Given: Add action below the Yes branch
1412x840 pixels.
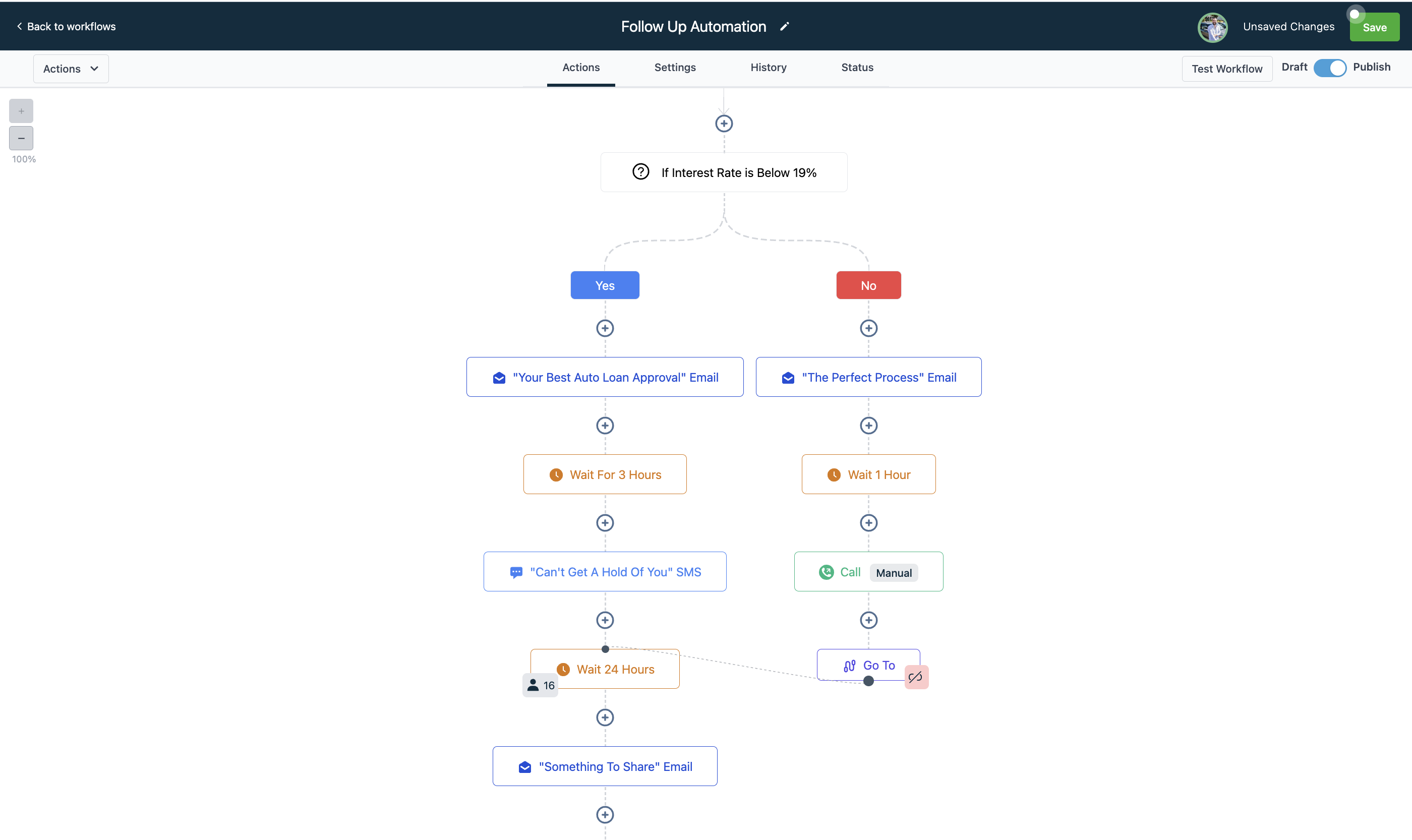Looking at the screenshot, I should point(605,328).
